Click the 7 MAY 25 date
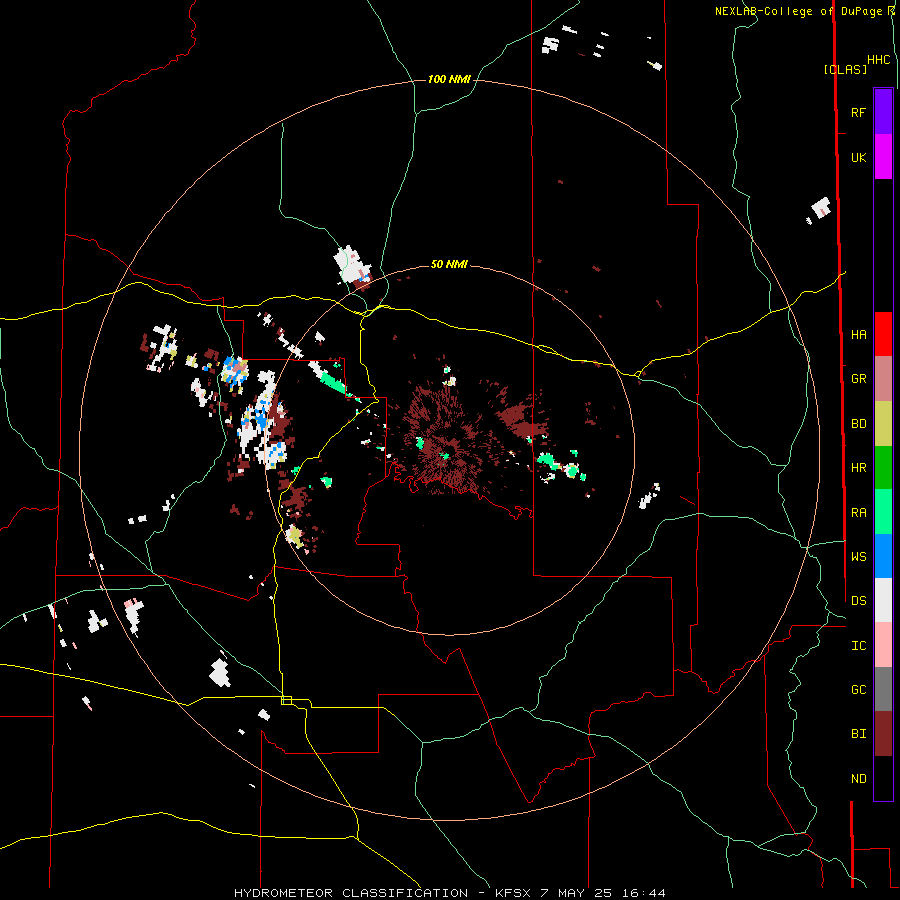The image size is (900, 900). 576,893
